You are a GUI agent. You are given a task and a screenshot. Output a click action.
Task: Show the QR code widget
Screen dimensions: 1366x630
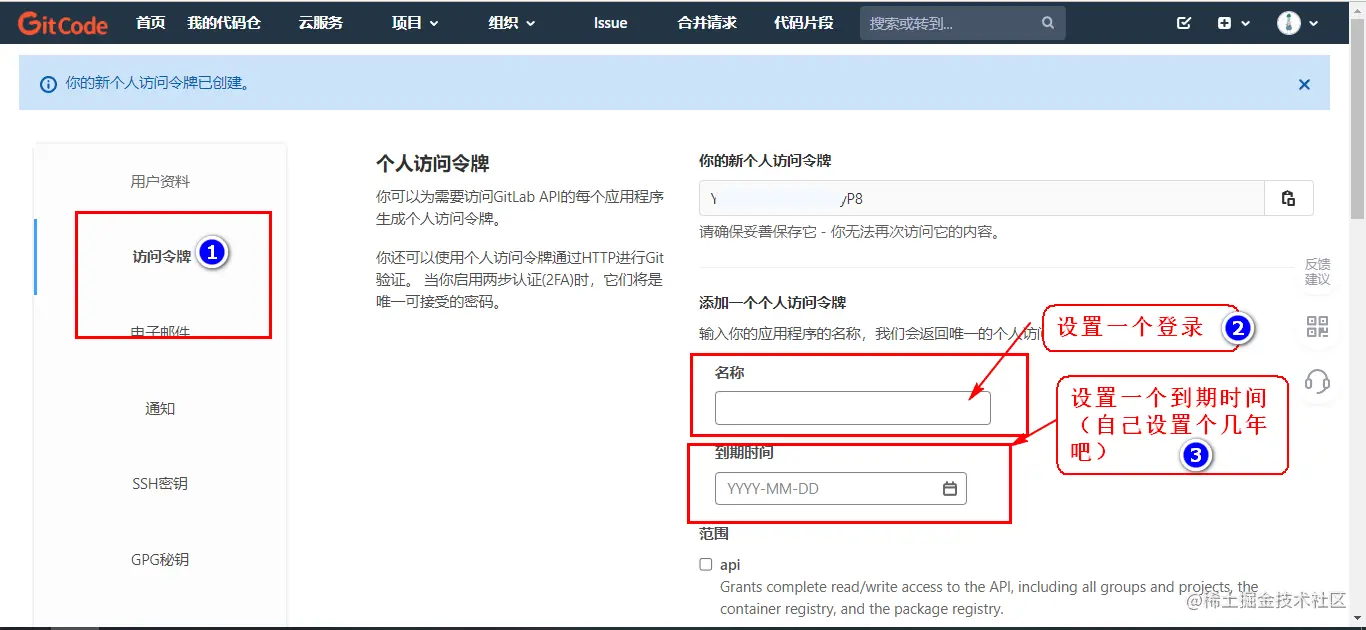point(1317,326)
